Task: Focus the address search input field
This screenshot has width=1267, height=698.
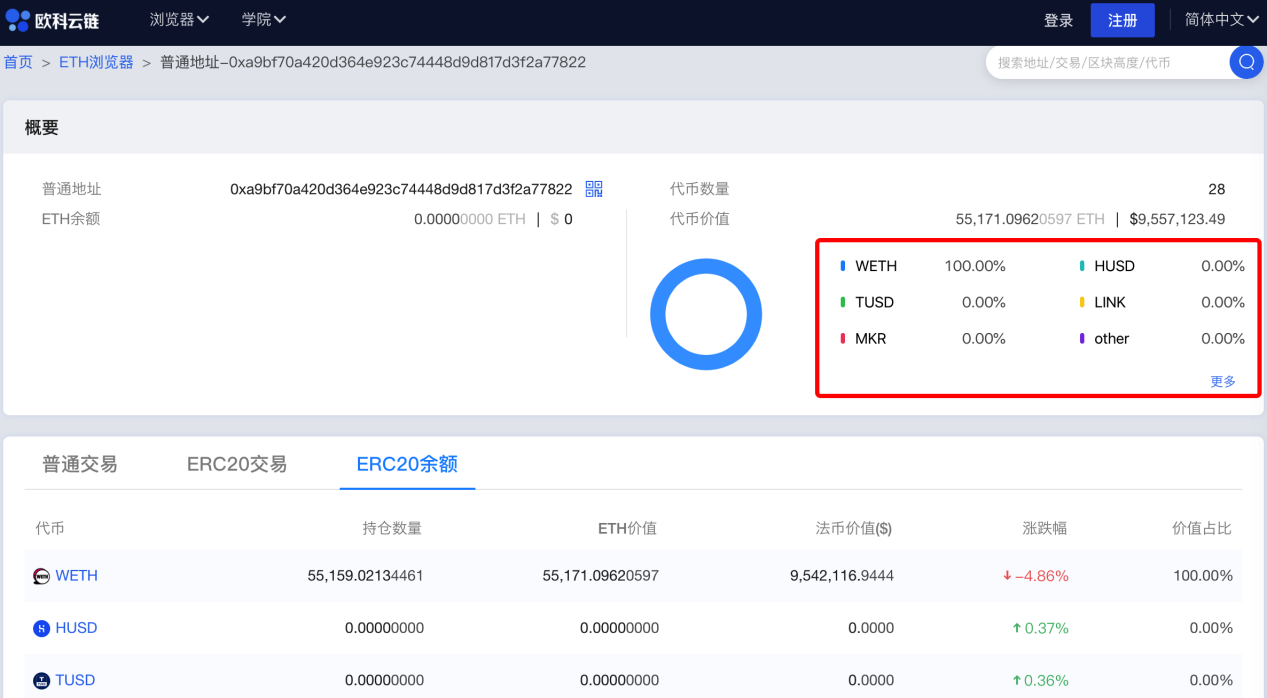Action: tap(1106, 62)
